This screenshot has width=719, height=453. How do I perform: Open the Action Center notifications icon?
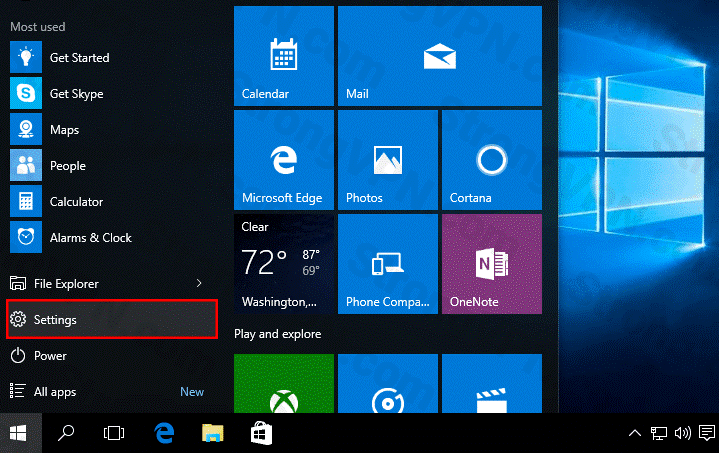pyautogui.click(x=707, y=433)
